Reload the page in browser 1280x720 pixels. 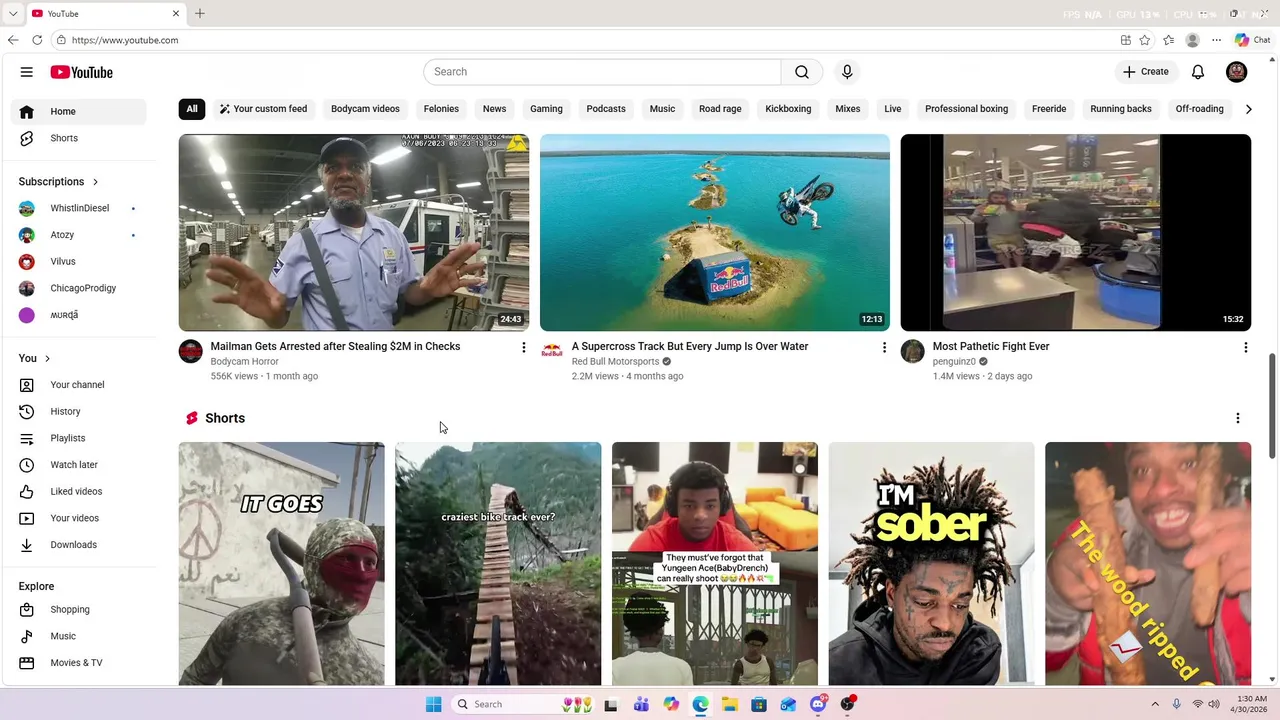click(x=37, y=40)
